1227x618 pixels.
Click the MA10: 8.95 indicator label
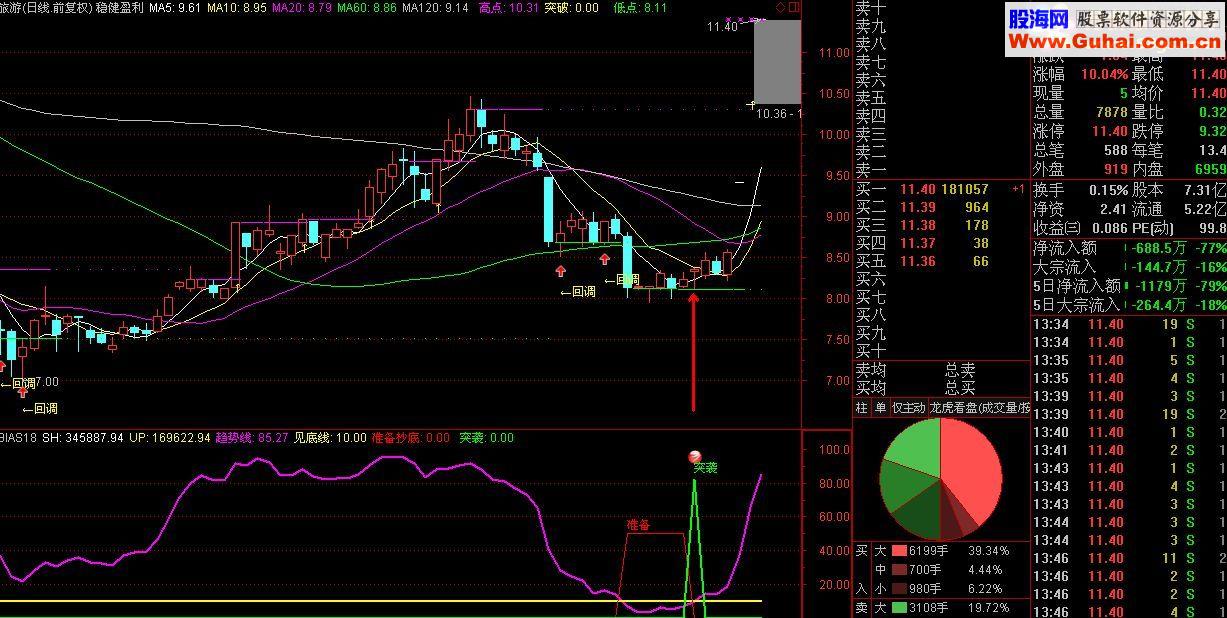(238, 8)
